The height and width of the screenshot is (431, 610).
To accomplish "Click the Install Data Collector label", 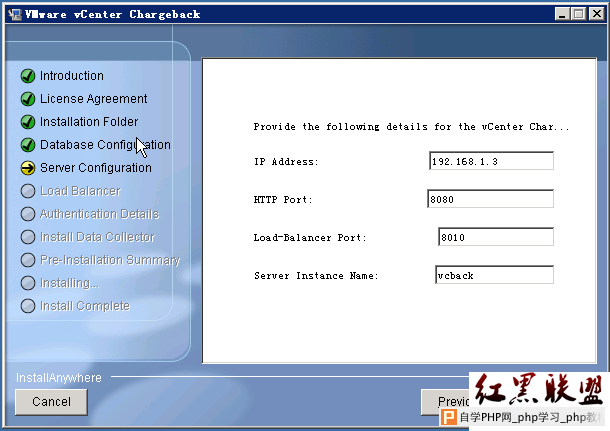I will 98,237.
